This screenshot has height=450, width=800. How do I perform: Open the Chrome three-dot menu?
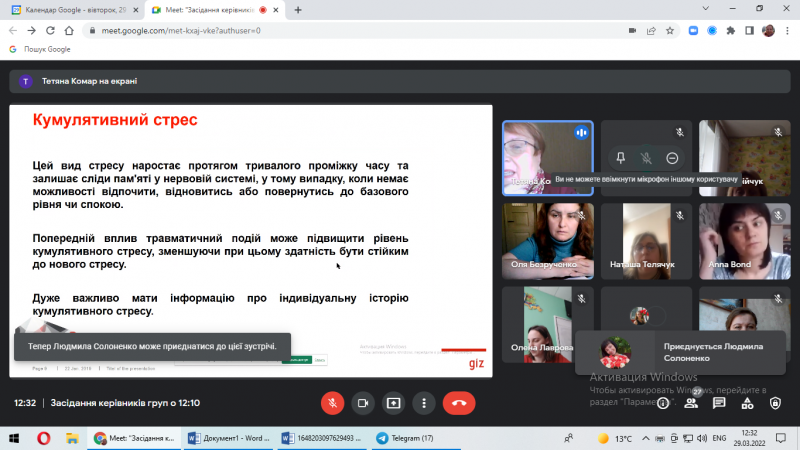[x=787, y=31]
